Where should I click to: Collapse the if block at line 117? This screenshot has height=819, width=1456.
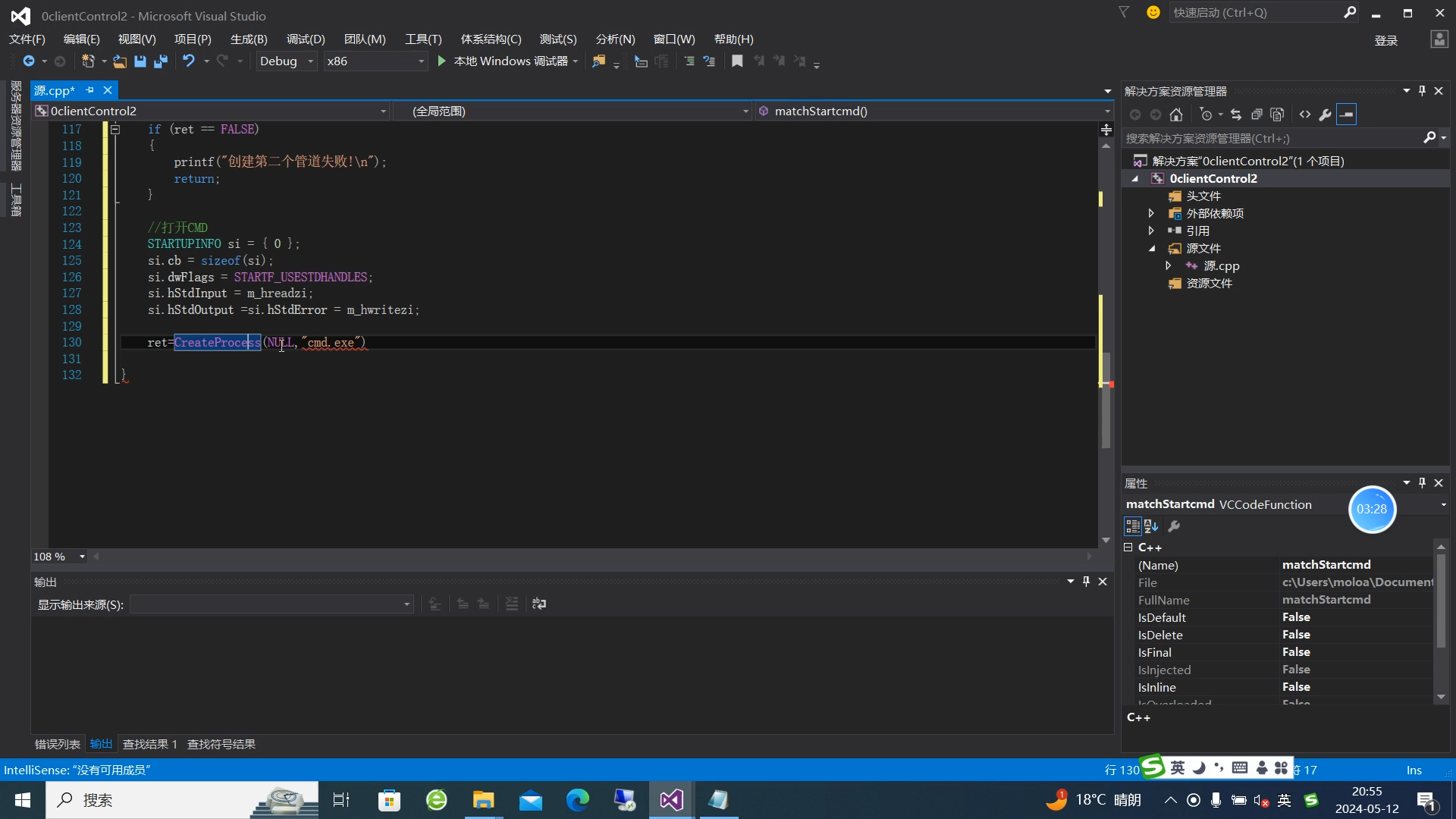point(115,130)
